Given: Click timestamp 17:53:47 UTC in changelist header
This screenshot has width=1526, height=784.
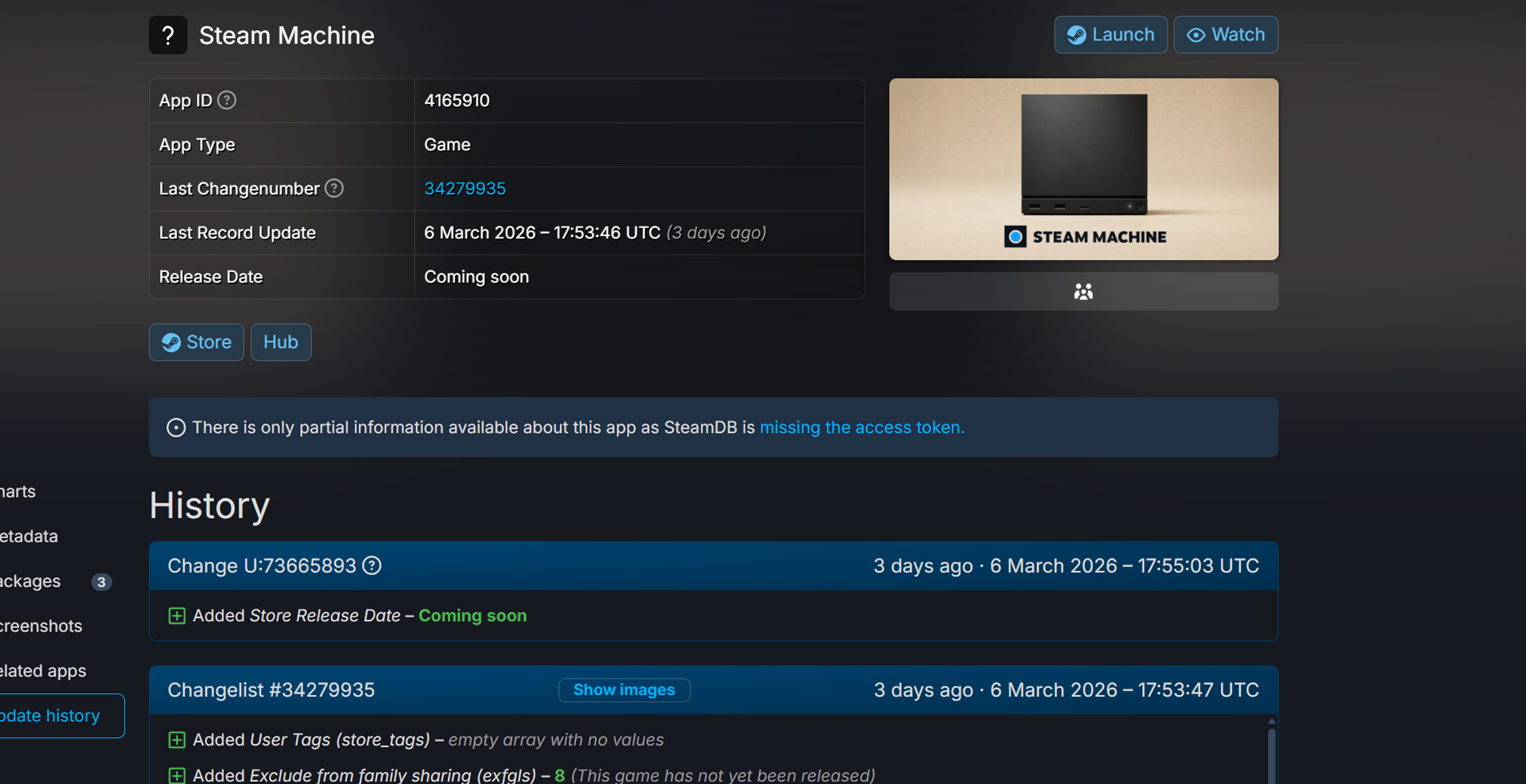Looking at the screenshot, I should coord(1198,690).
